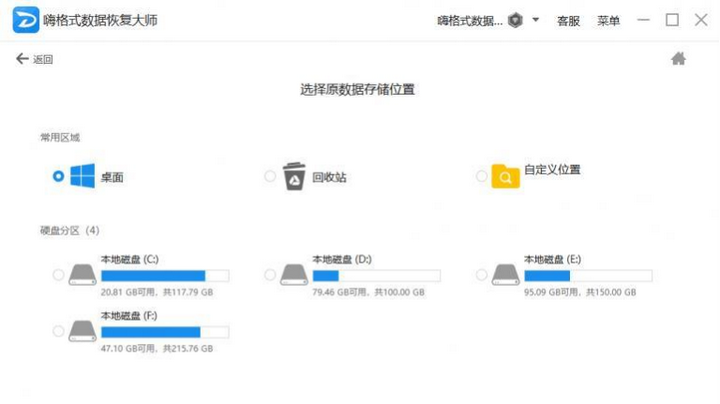This screenshot has height=404, width=720.
Task: Open the 客服 support menu
Action: point(568,21)
